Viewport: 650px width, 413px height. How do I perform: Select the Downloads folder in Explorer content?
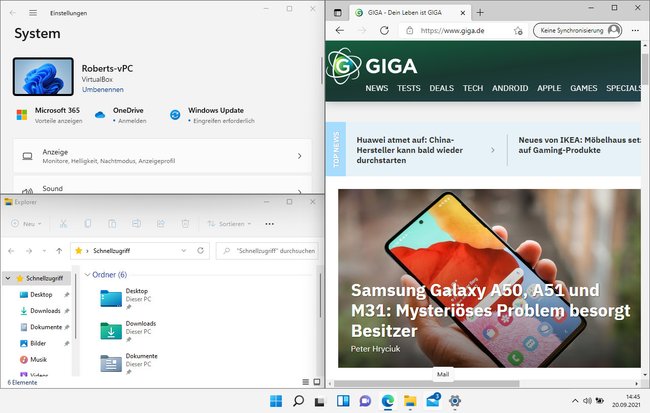click(129, 331)
